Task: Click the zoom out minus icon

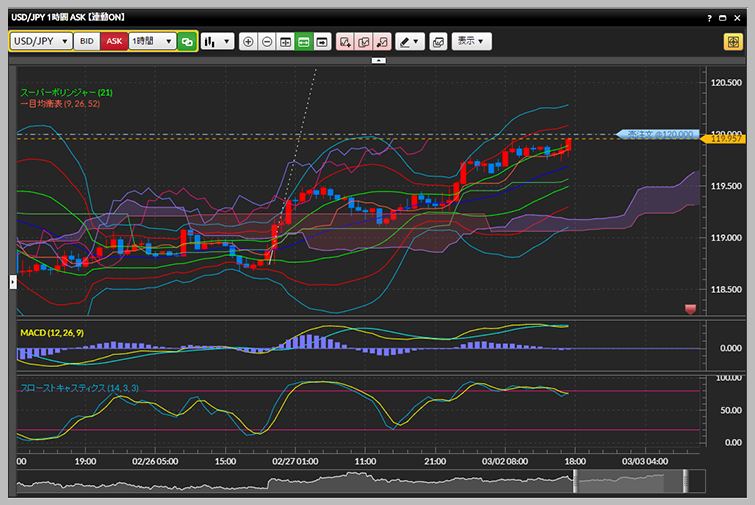Action: click(x=267, y=42)
